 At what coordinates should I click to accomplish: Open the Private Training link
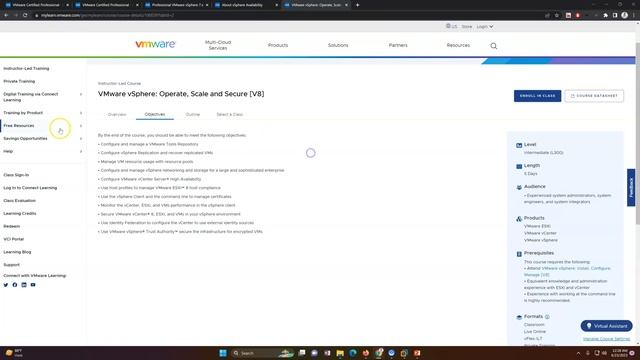coord(19,81)
